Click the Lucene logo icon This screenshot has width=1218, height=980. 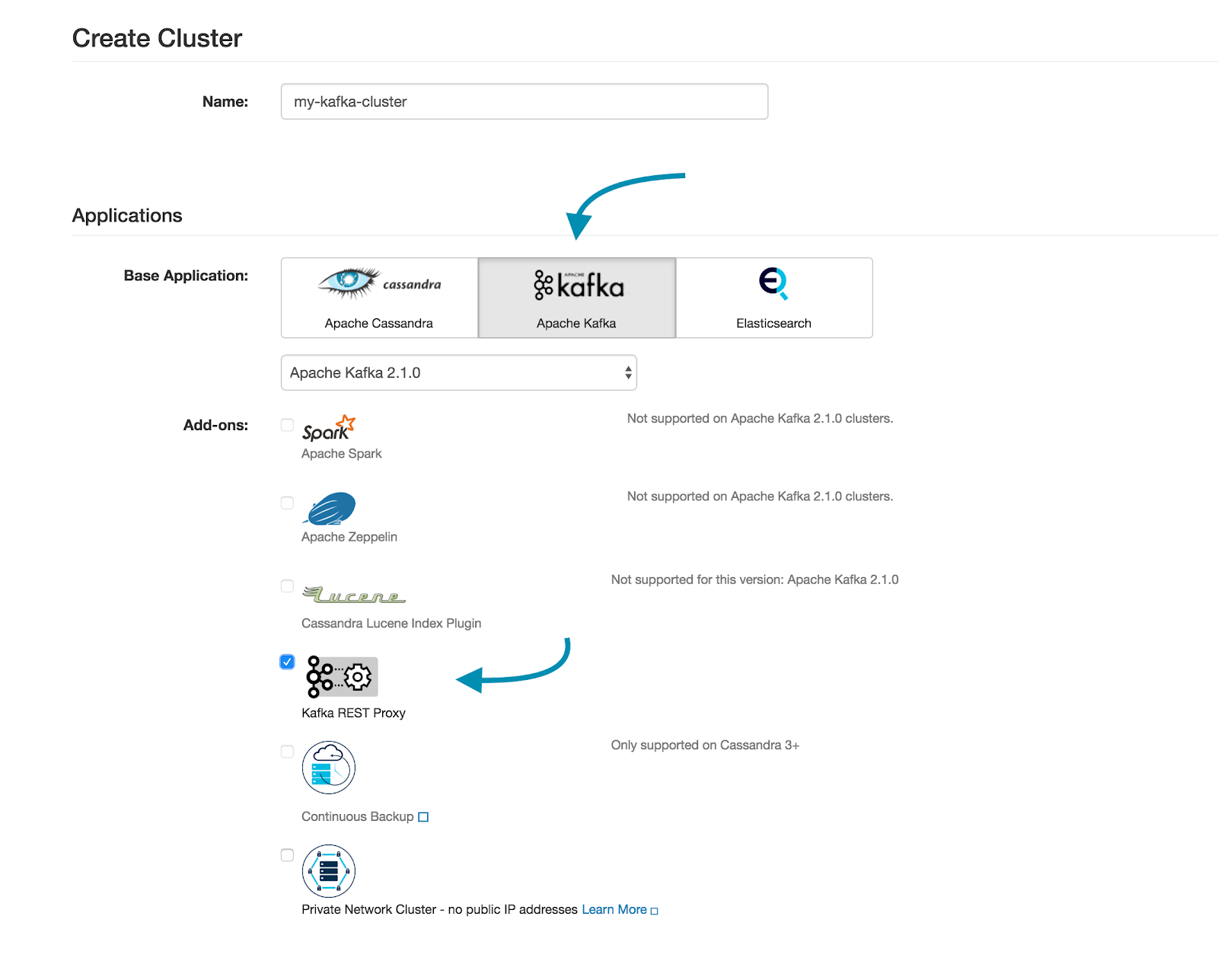(354, 595)
